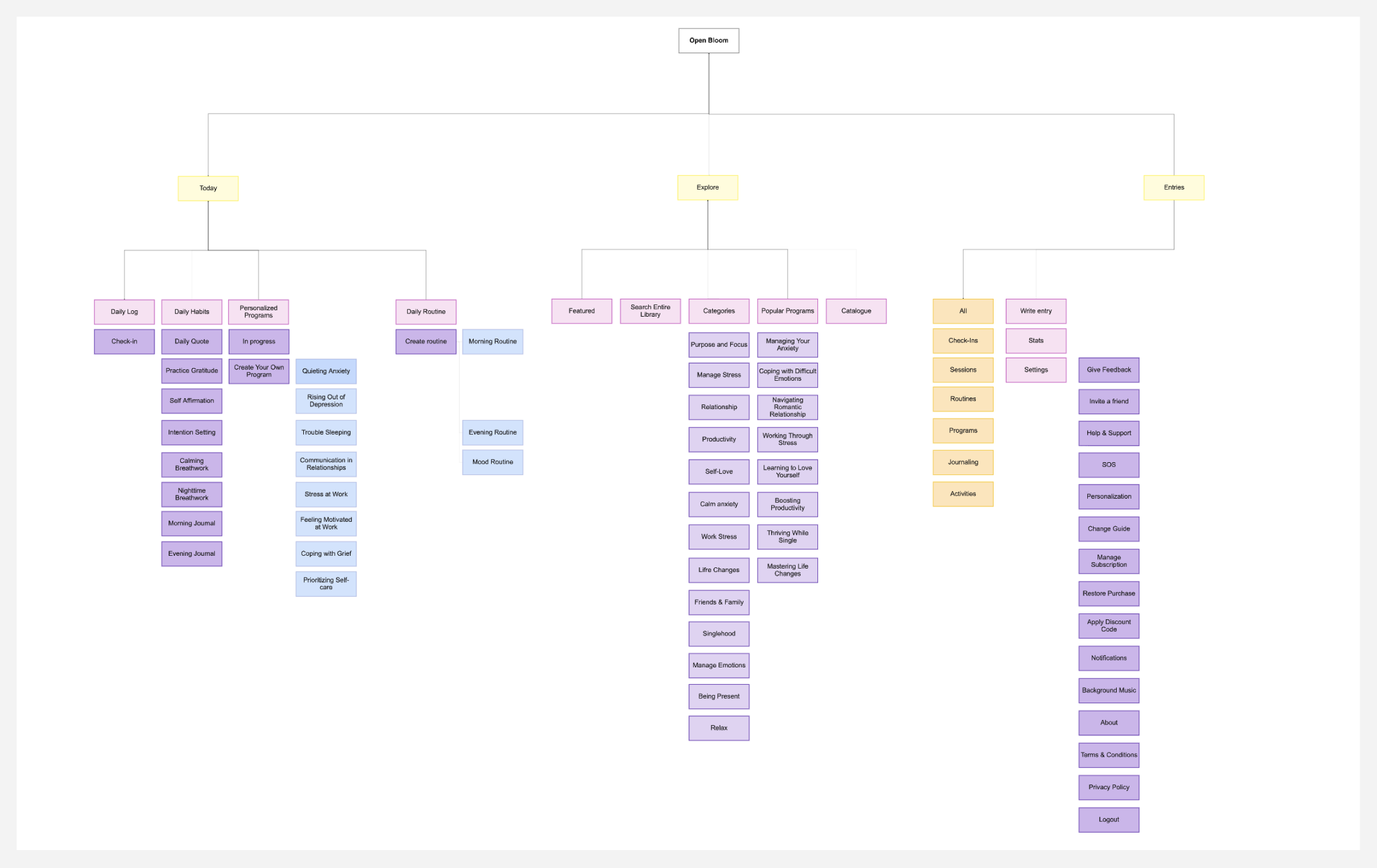Select the Relax category node
Image resolution: width=1377 pixels, height=868 pixels.
pyautogui.click(x=719, y=728)
